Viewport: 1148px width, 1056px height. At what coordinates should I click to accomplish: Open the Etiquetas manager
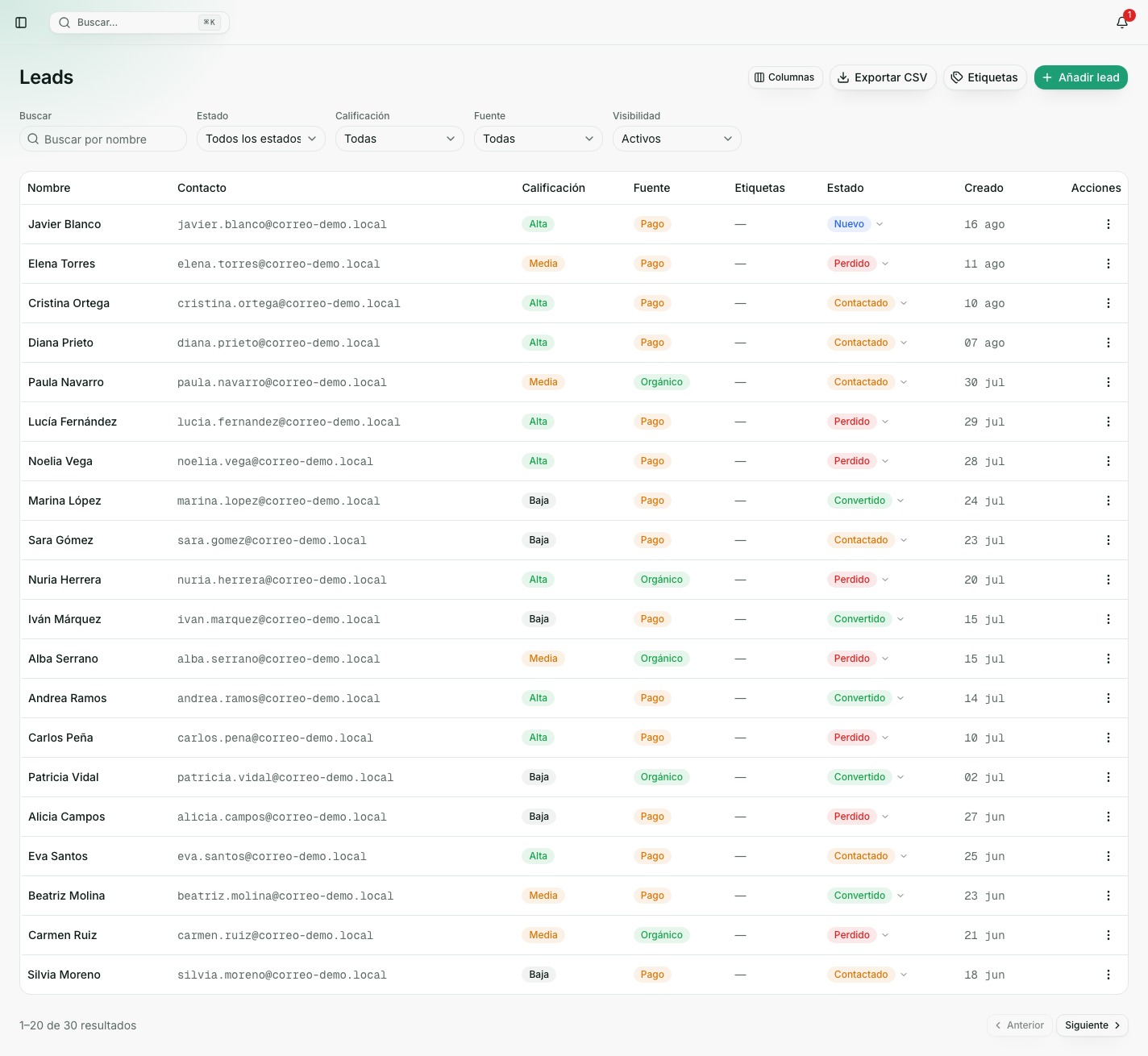[x=984, y=77]
